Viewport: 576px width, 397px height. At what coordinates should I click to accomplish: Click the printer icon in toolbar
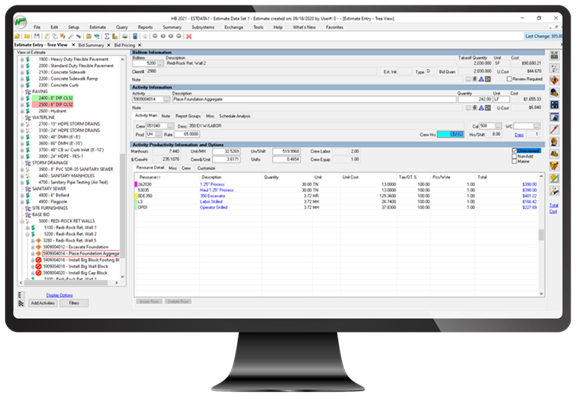[x=125, y=36]
